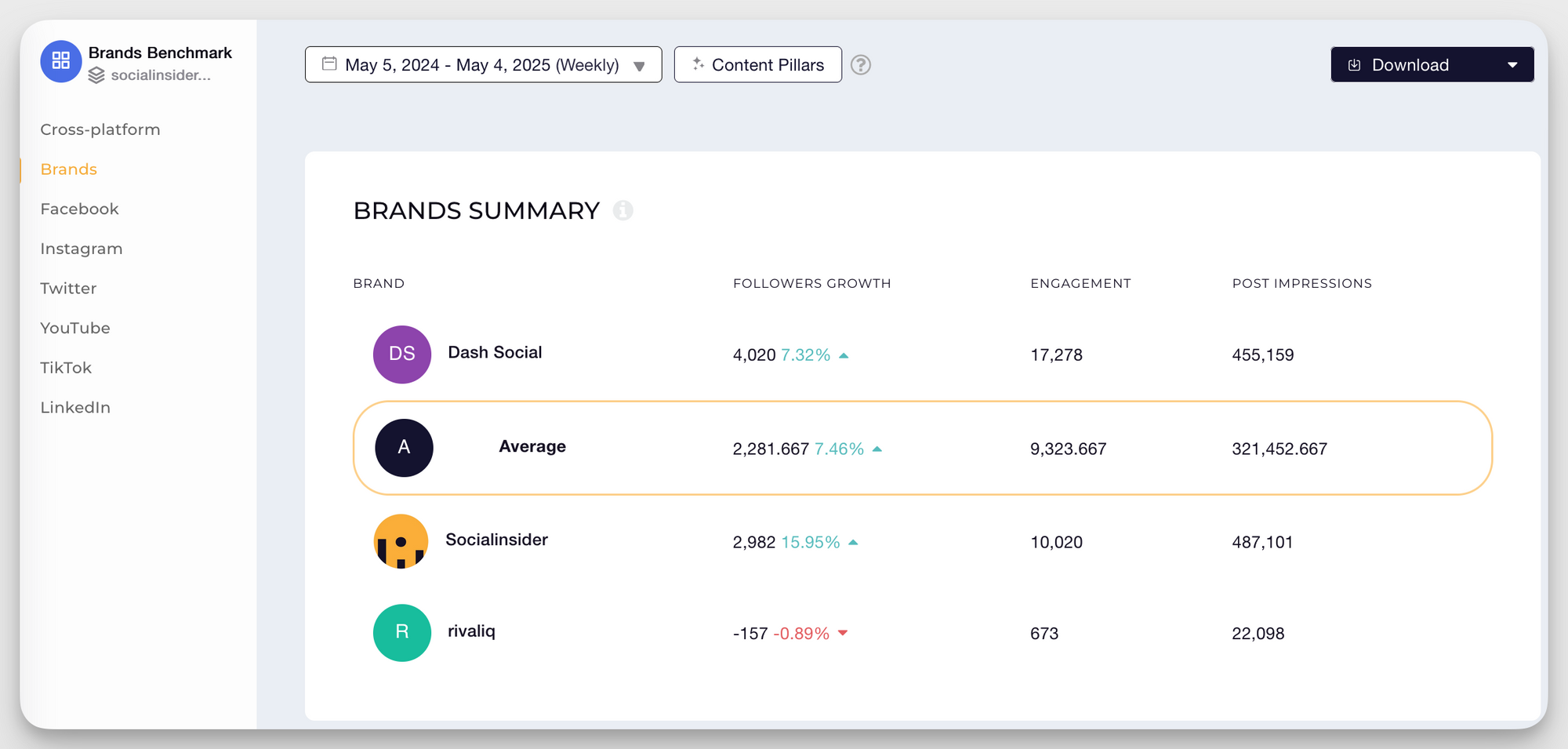Open Cross-platform in the sidebar
The height and width of the screenshot is (749, 1568).
click(x=100, y=129)
